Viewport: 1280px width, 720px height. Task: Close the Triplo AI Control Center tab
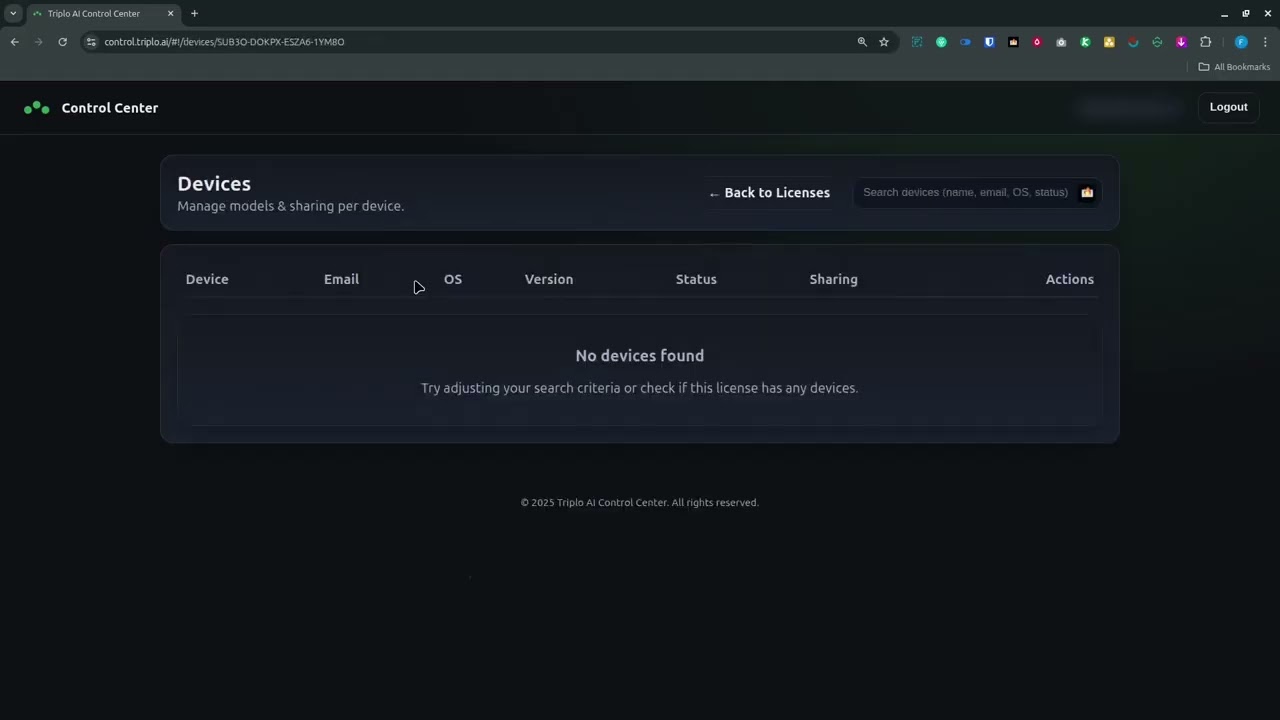point(170,14)
